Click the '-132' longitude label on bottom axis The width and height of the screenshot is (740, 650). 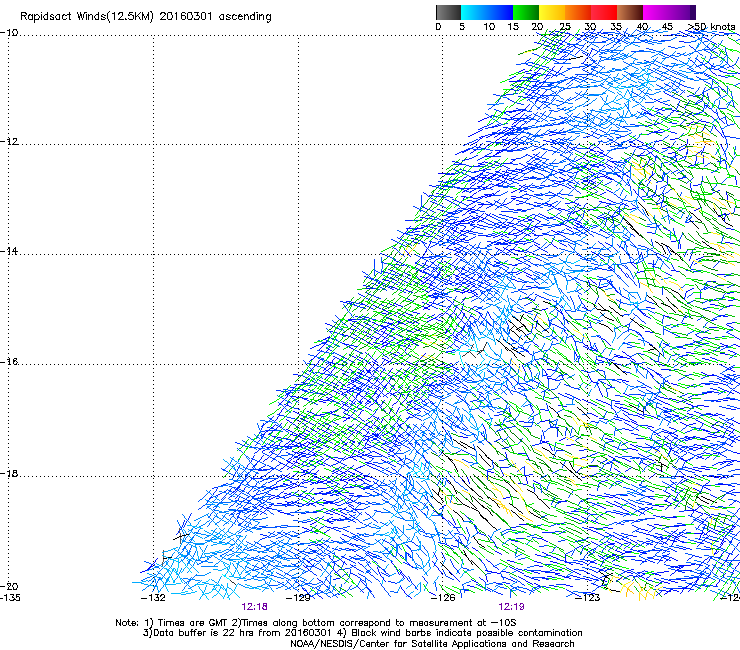click(x=153, y=598)
